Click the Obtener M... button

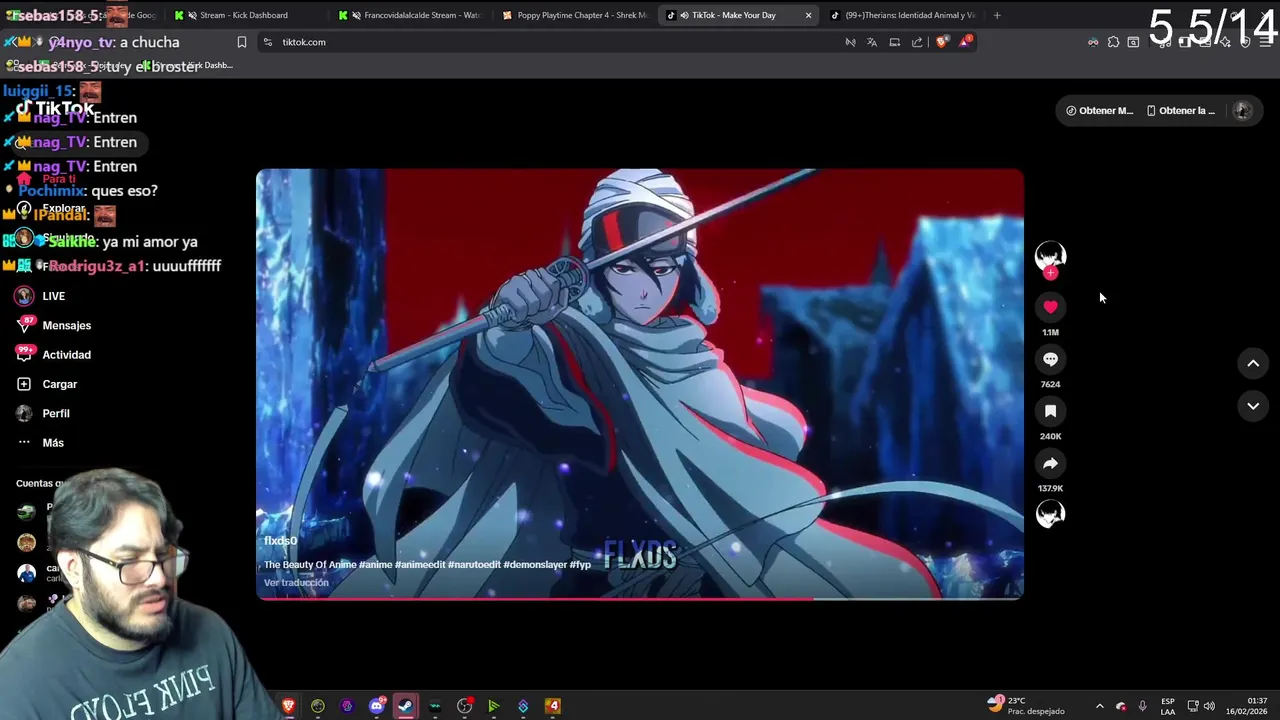[x=1099, y=111]
